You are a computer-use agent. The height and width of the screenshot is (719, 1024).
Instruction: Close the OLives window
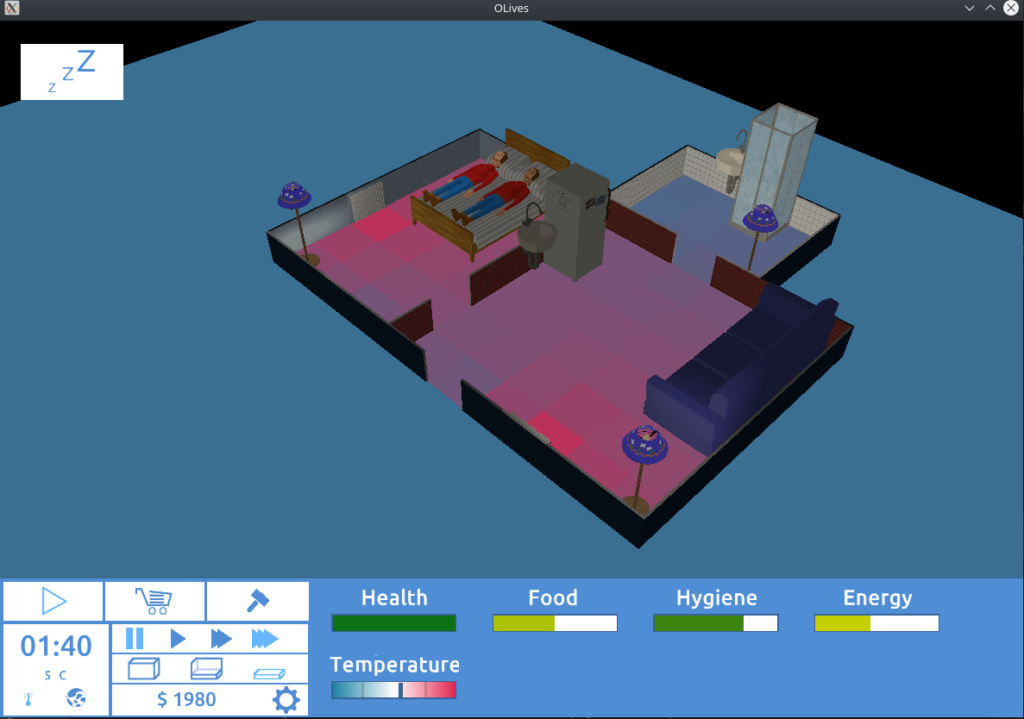point(1011,8)
